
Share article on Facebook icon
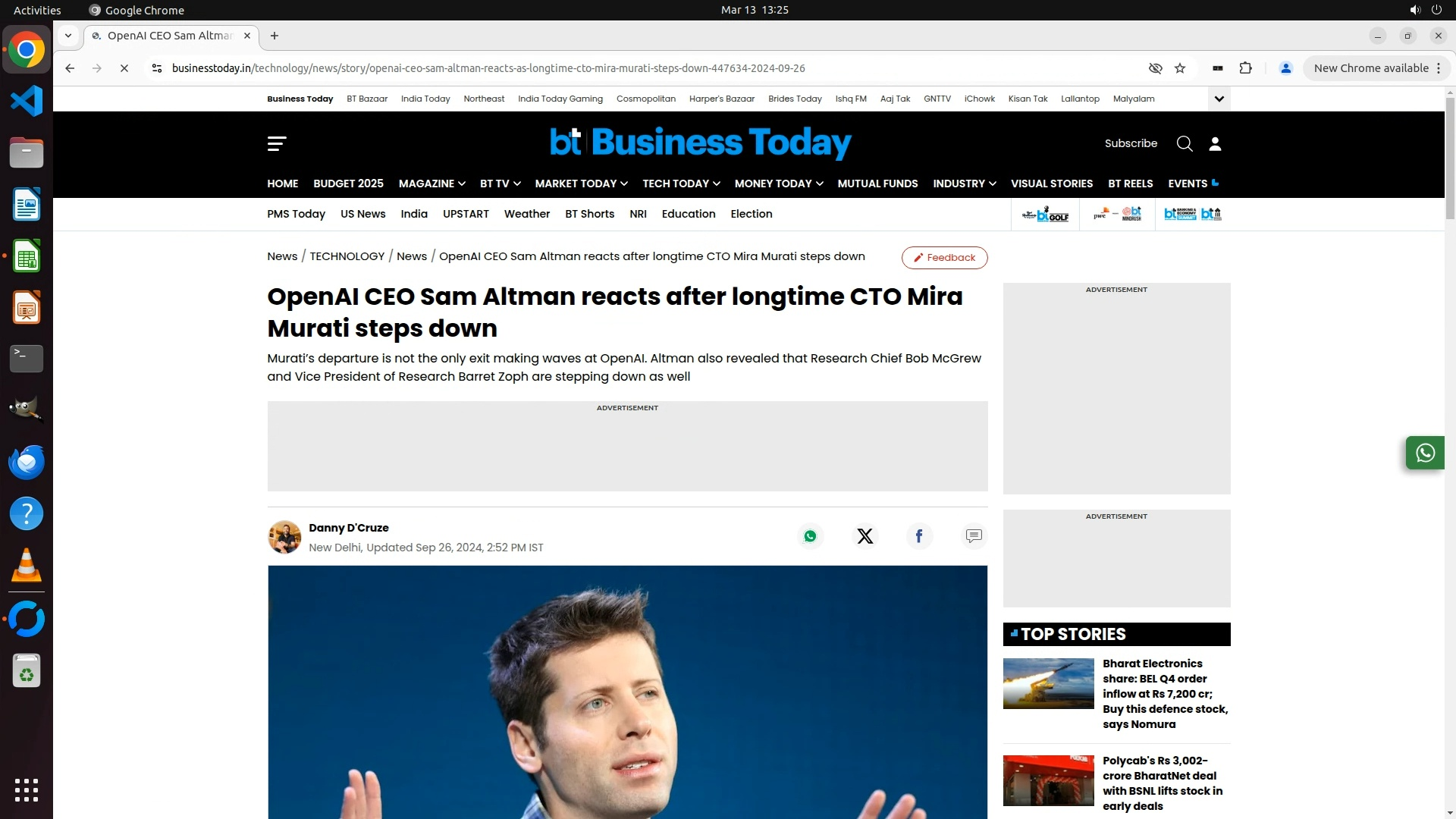pos(919,536)
